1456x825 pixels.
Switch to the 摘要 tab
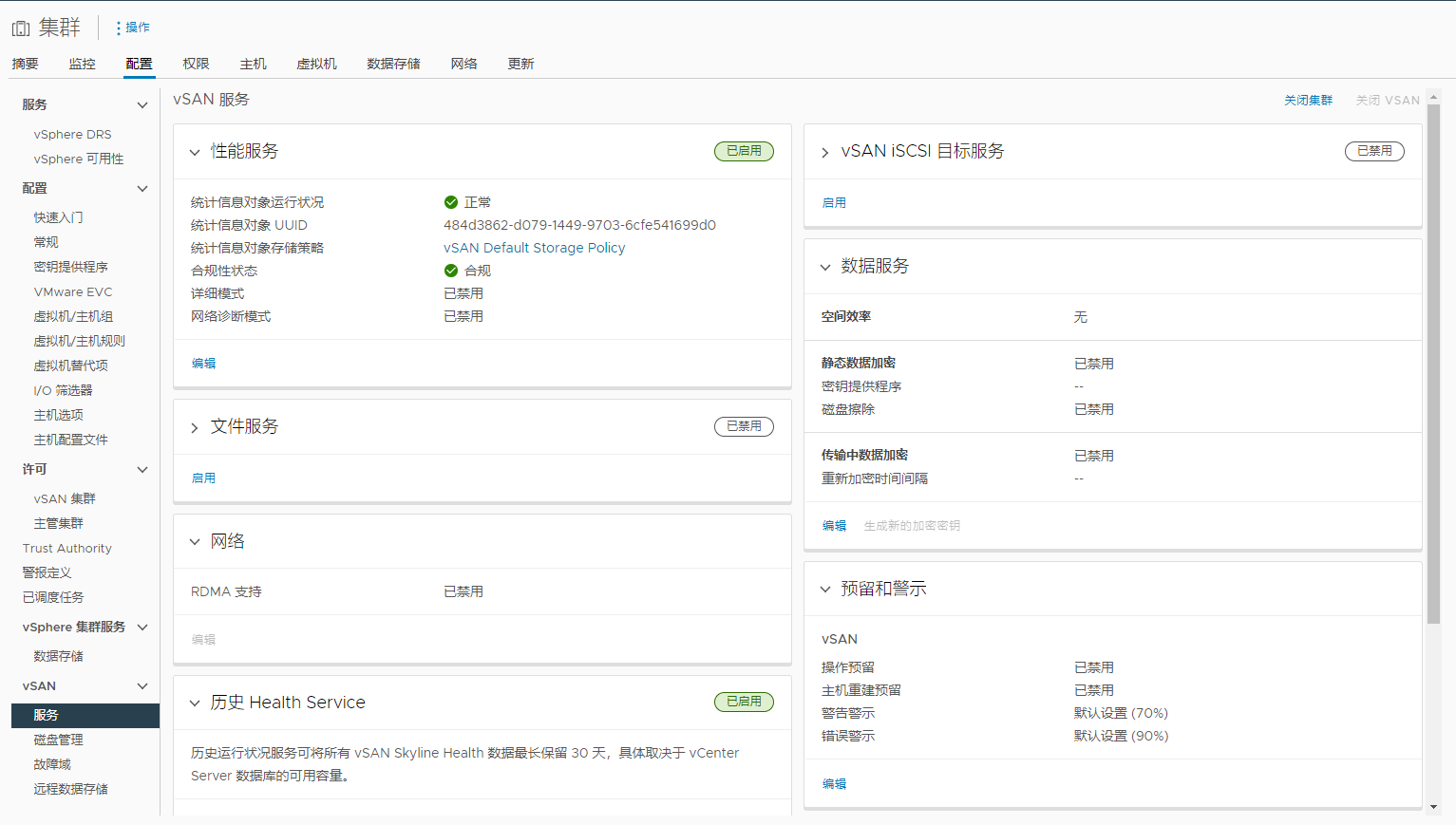(x=25, y=64)
